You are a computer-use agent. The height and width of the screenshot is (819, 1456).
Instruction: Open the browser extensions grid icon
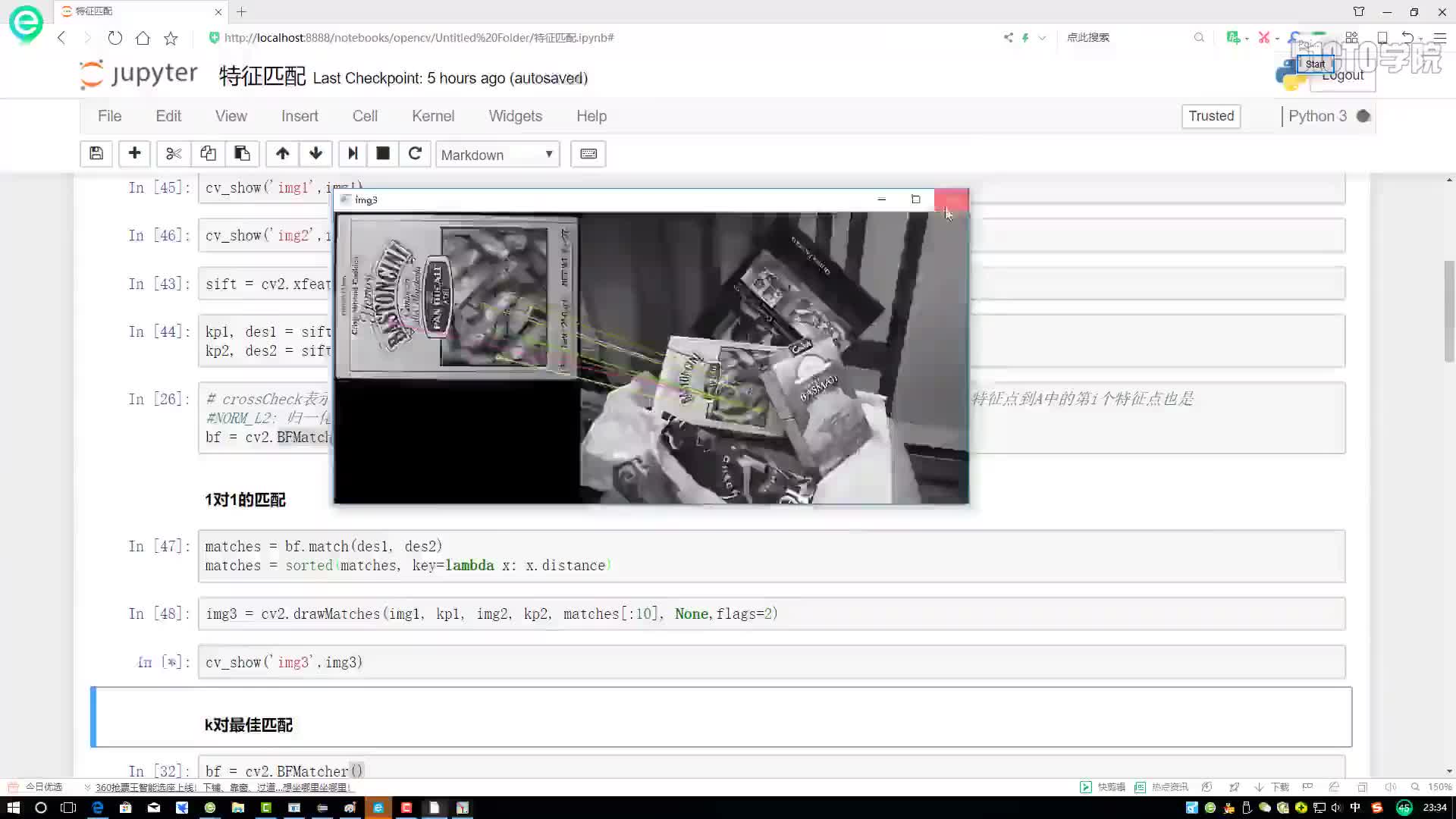(1351, 37)
